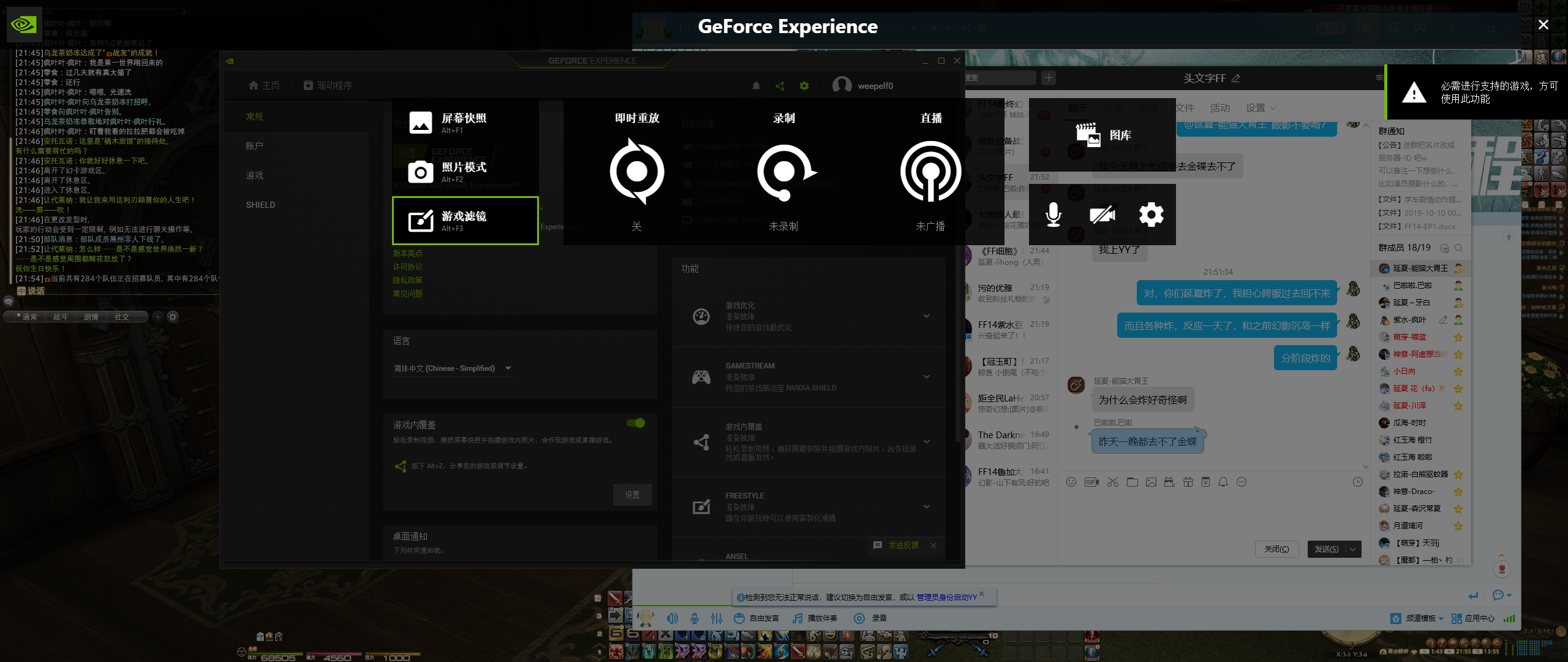Click 发送(S) send button
The height and width of the screenshot is (662, 1568).
[1327, 549]
